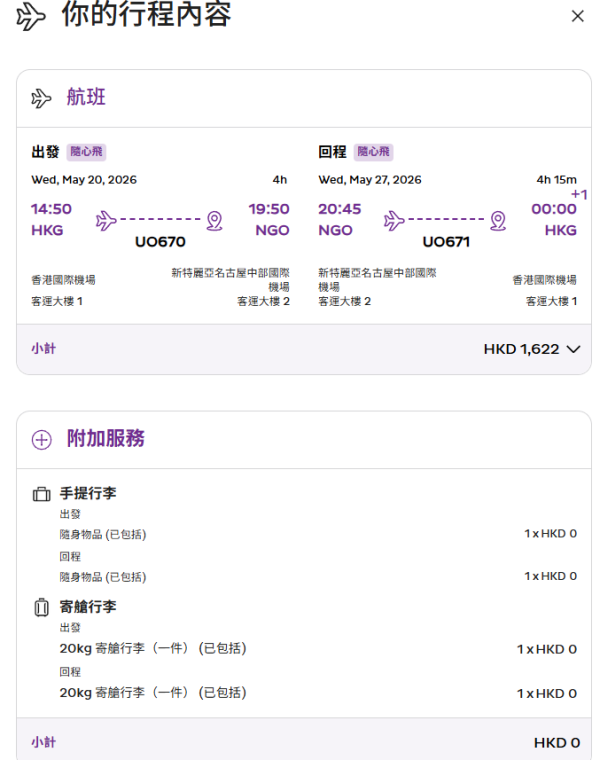The width and height of the screenshot is (600, 760).
Task: Click the departure flight airplane icon after 14:50
Action: pyautogui.click(x=106, y=219)
